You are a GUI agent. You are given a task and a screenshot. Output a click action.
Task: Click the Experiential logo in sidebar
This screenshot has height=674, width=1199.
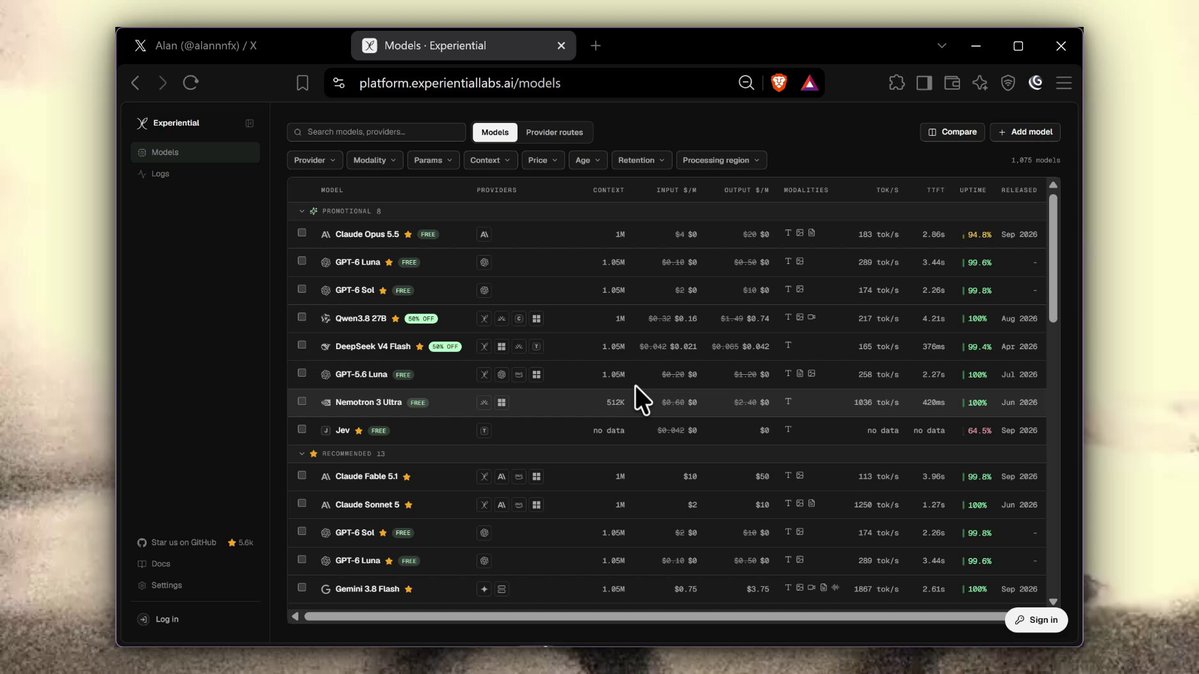tap(142, 123)
